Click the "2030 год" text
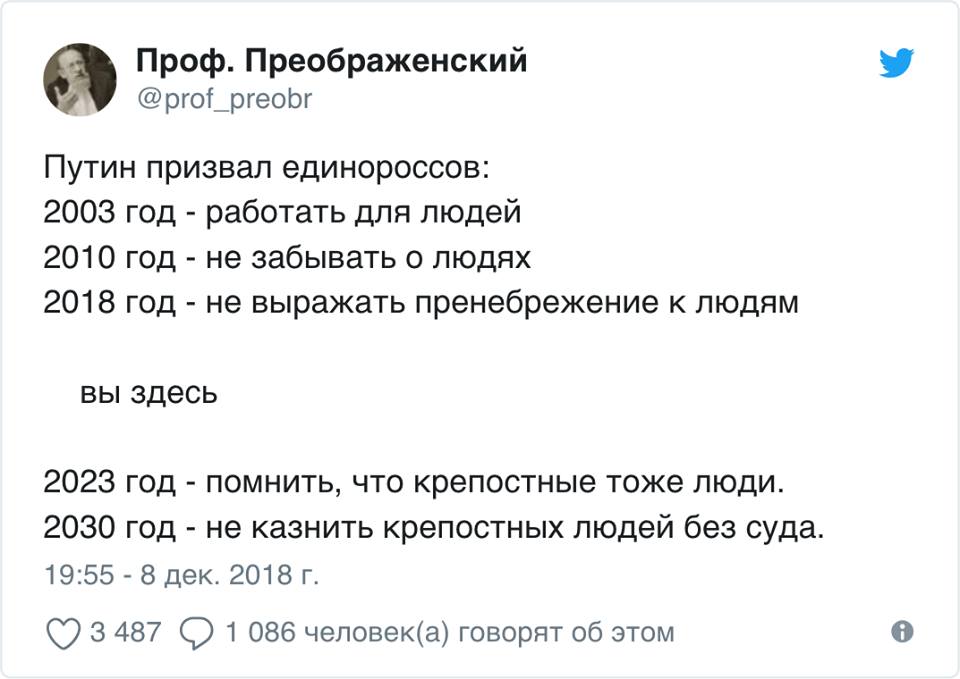Viewport: 960px width, 679px height. [x=110, y=528]
